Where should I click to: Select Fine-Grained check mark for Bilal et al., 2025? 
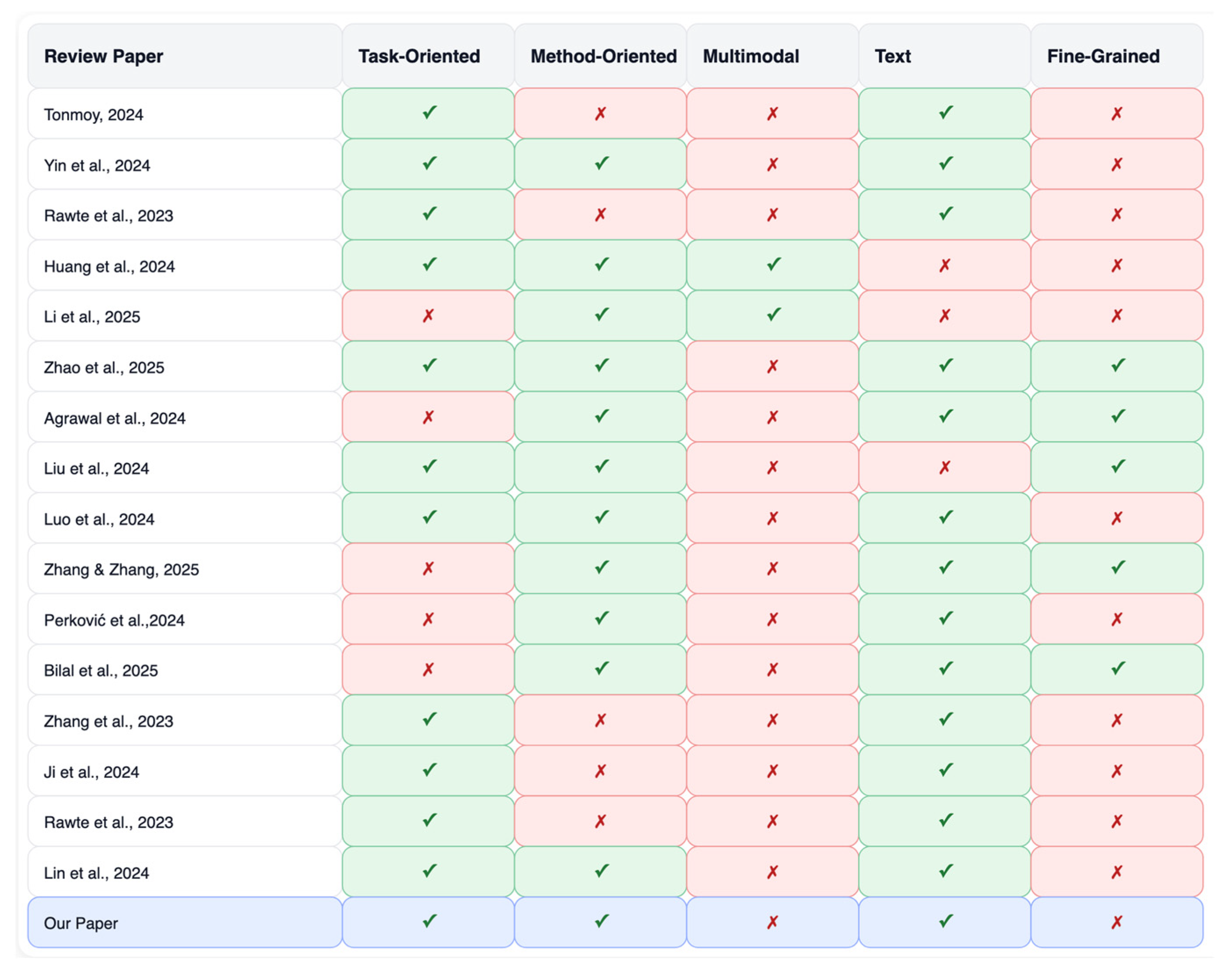point(1118,669)
